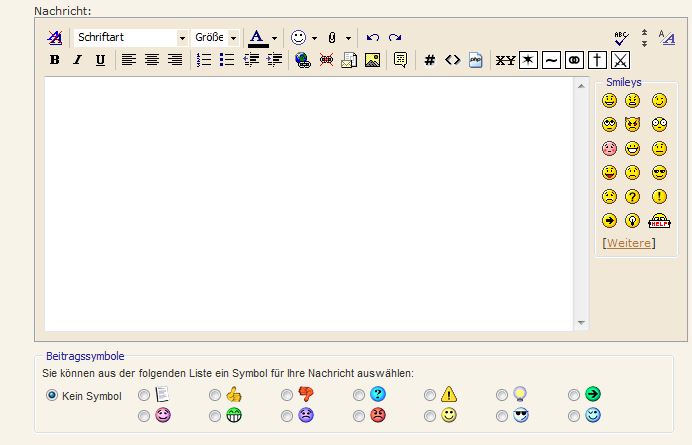Screen dimensions: 692x445
Task: Undo the last edit
Action: (373, 37)
